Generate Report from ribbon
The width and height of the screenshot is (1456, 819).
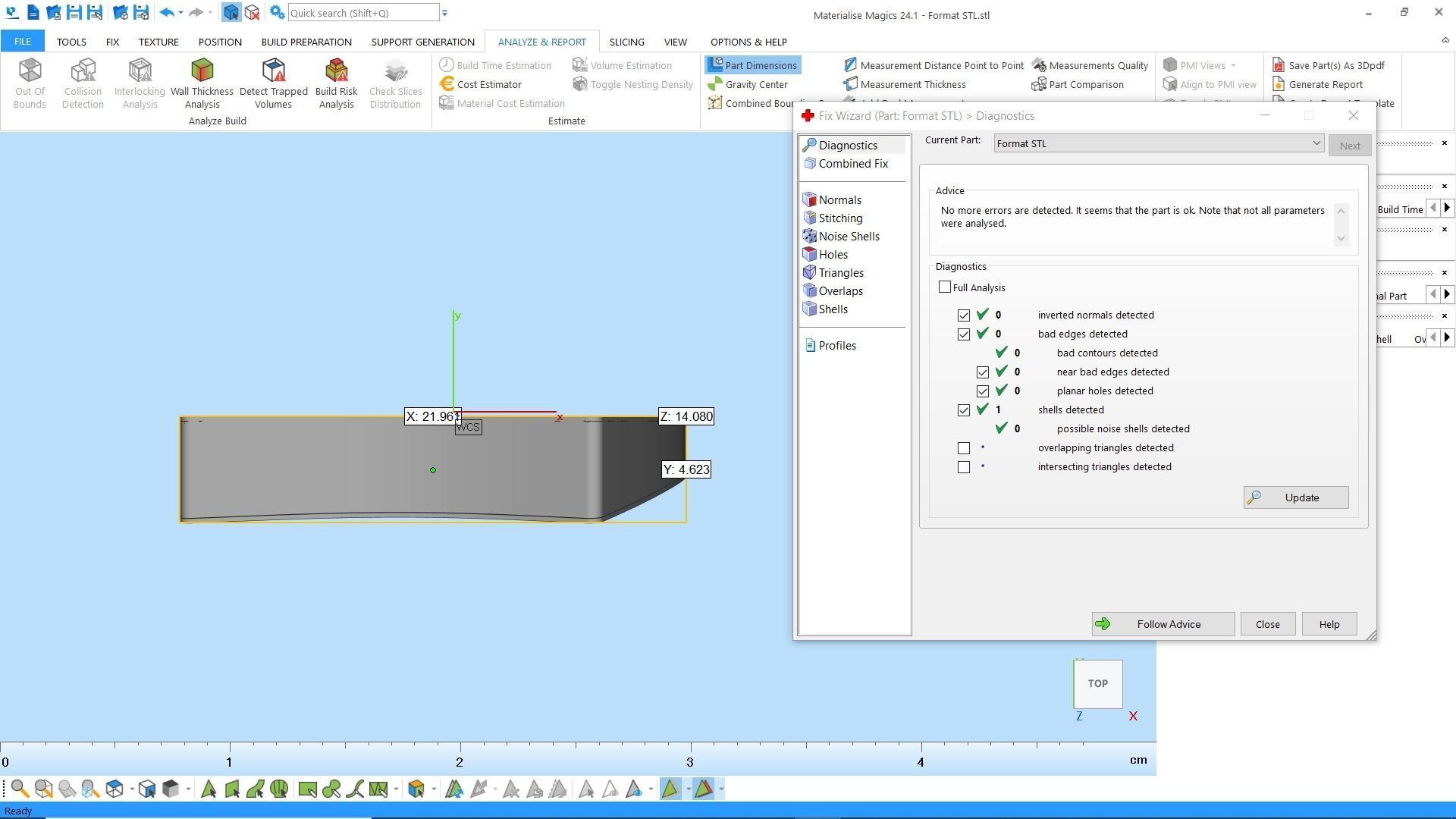(1317, 84)
